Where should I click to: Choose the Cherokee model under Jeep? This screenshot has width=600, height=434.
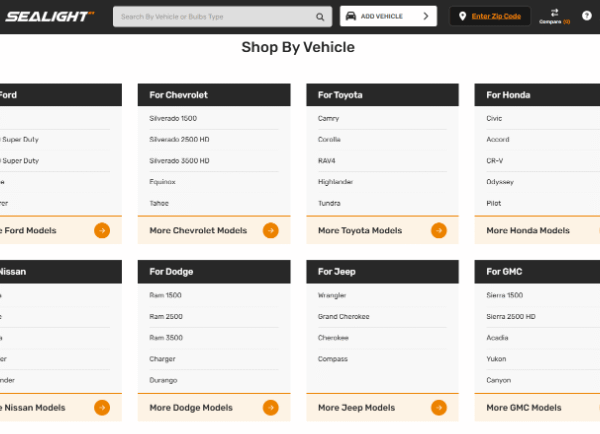[x=333, y=338]
